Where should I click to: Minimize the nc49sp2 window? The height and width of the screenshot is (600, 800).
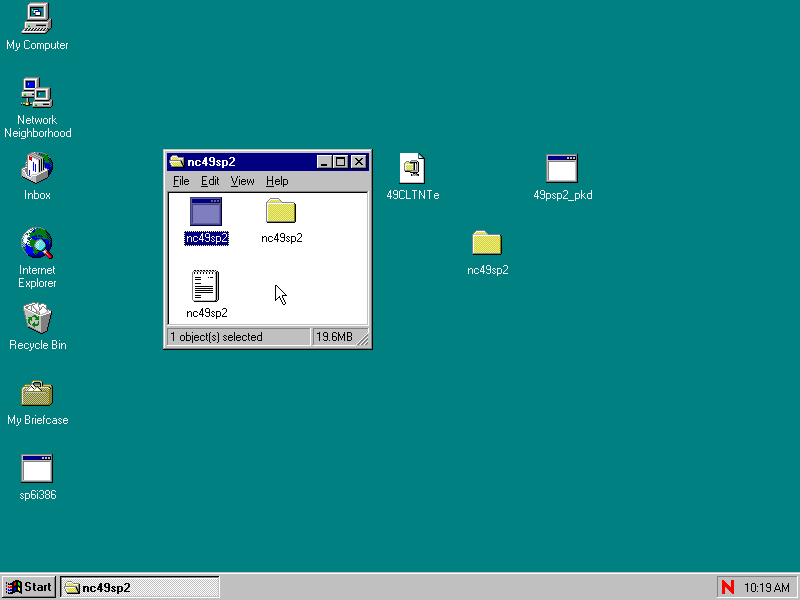[x=324, y=162]
